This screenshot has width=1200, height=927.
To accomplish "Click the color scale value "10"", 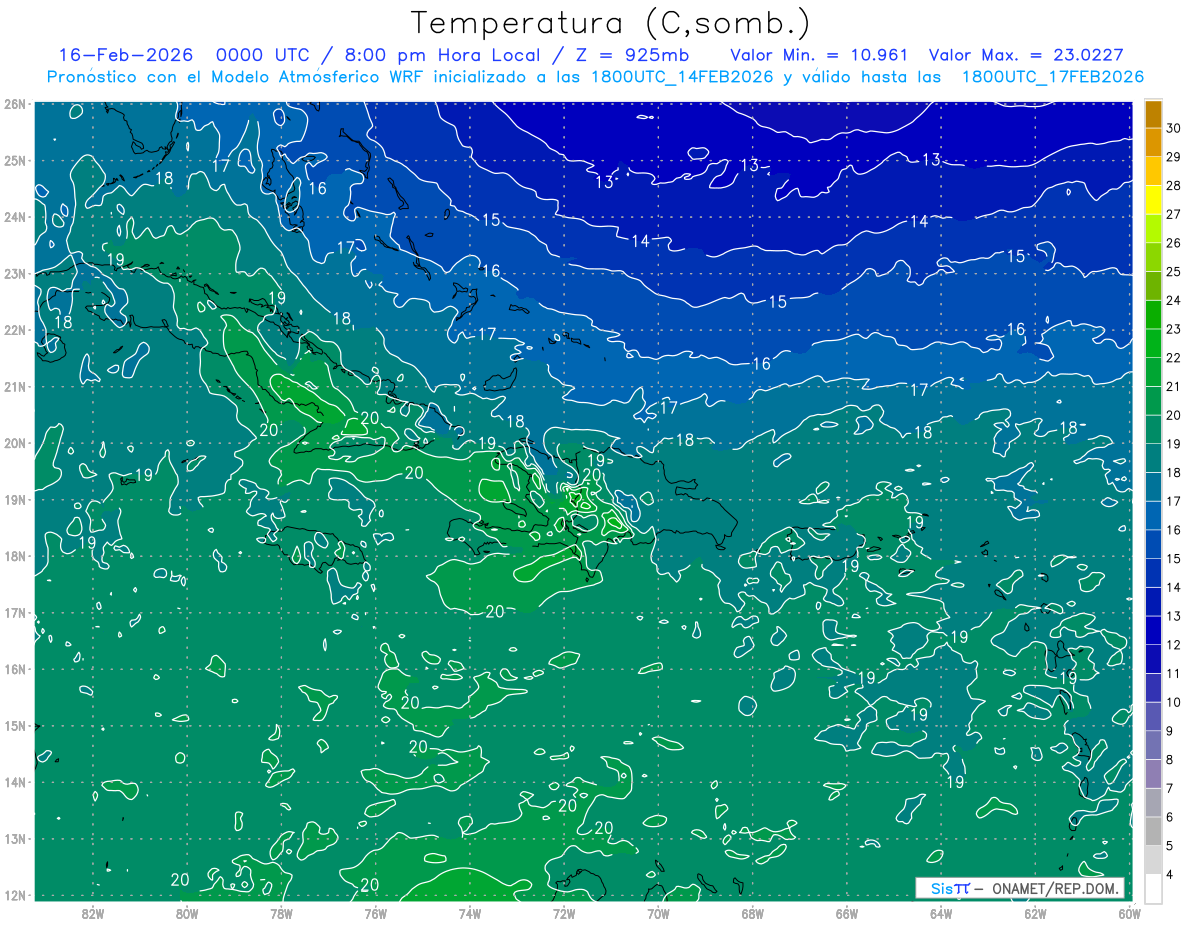I will tap(1174, 702).
